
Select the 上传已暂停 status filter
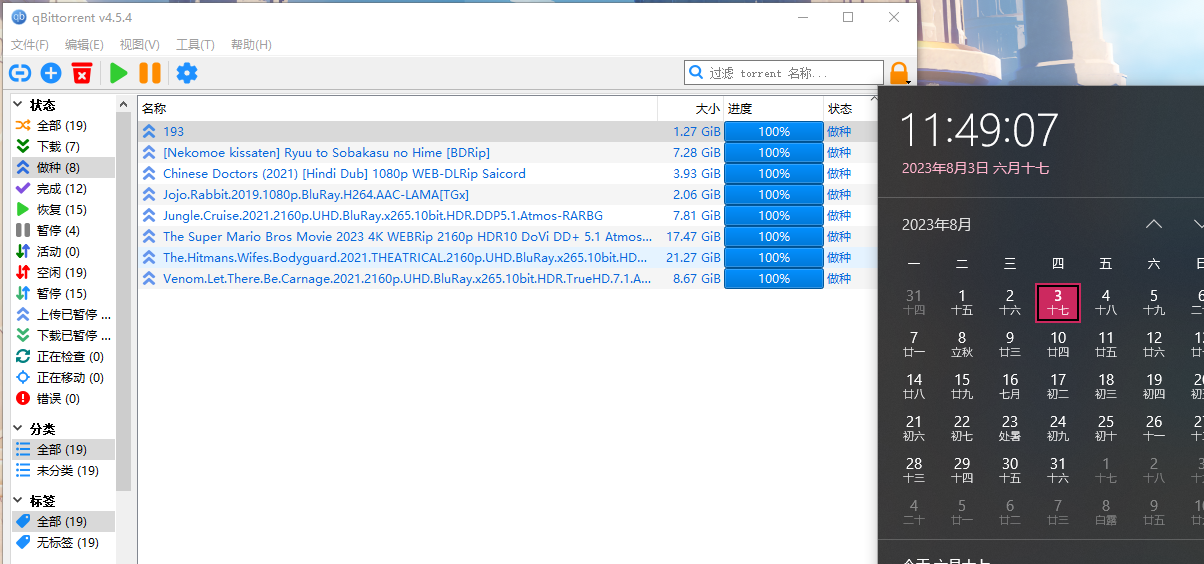(x=62, y=315)
